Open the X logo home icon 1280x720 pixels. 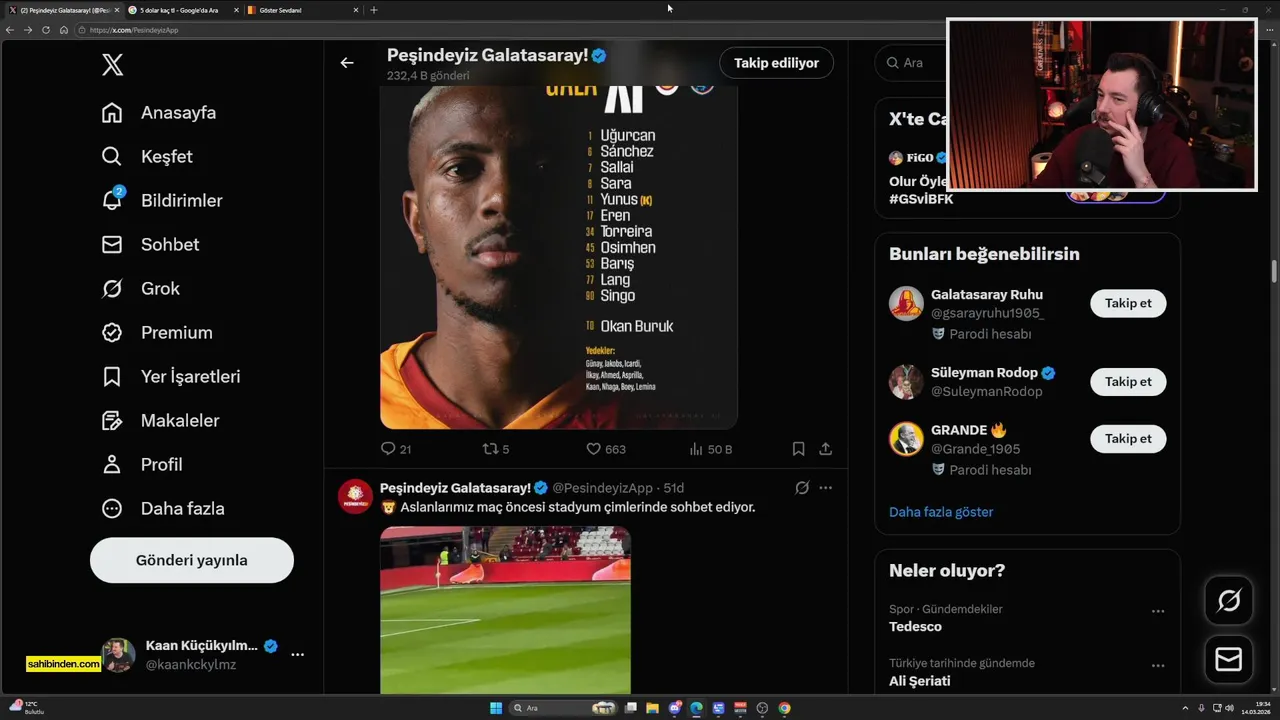click(x=112, y=65)
